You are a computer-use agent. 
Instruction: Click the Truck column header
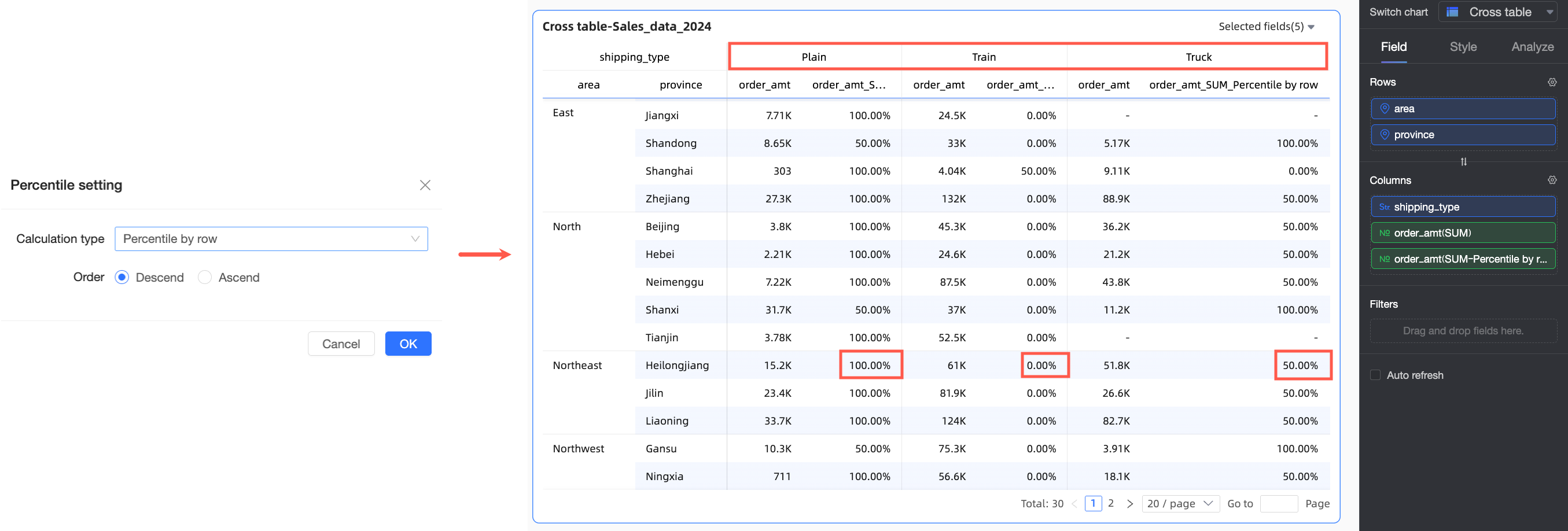1198,57
